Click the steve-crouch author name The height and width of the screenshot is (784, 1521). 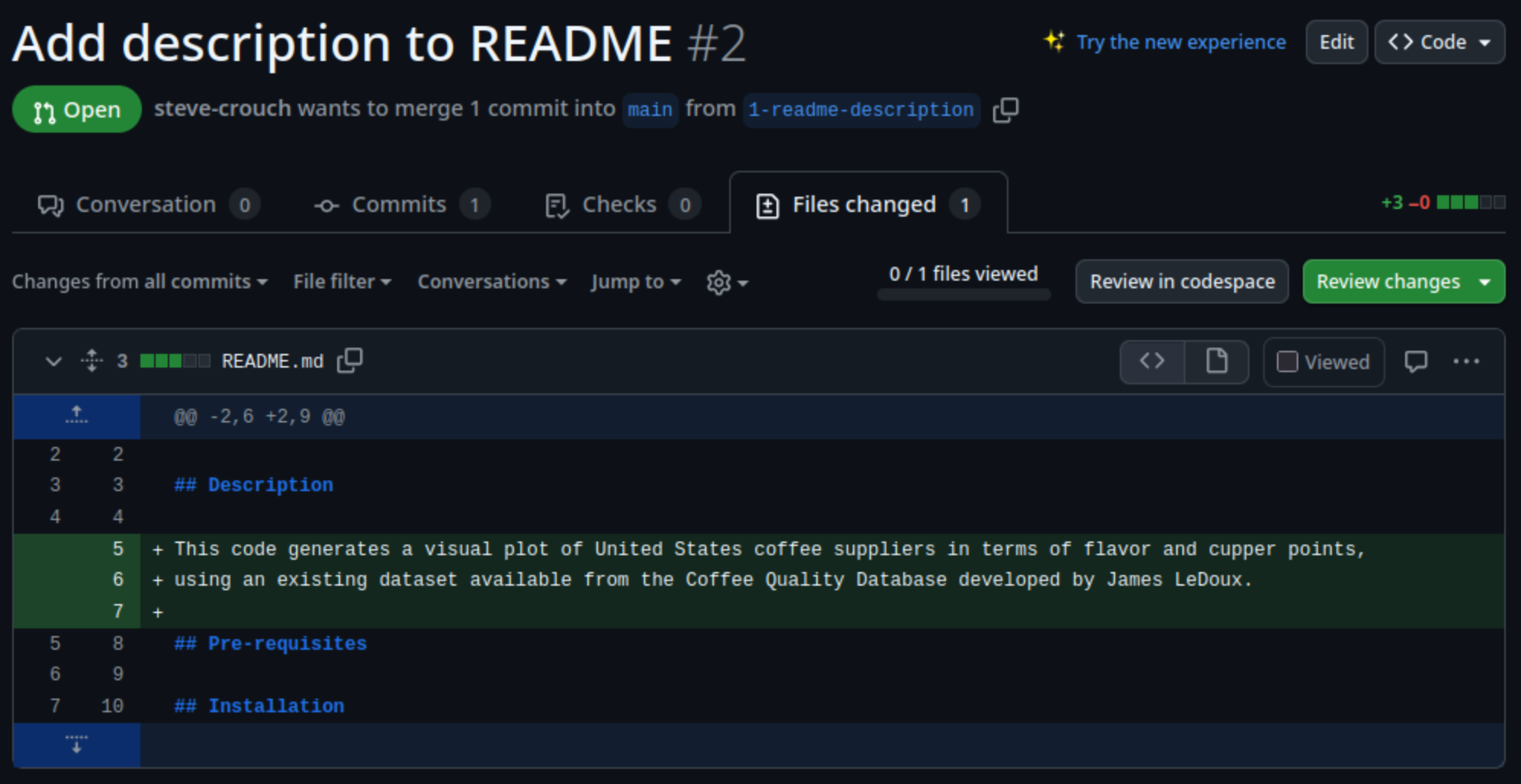tap(223, 108)
